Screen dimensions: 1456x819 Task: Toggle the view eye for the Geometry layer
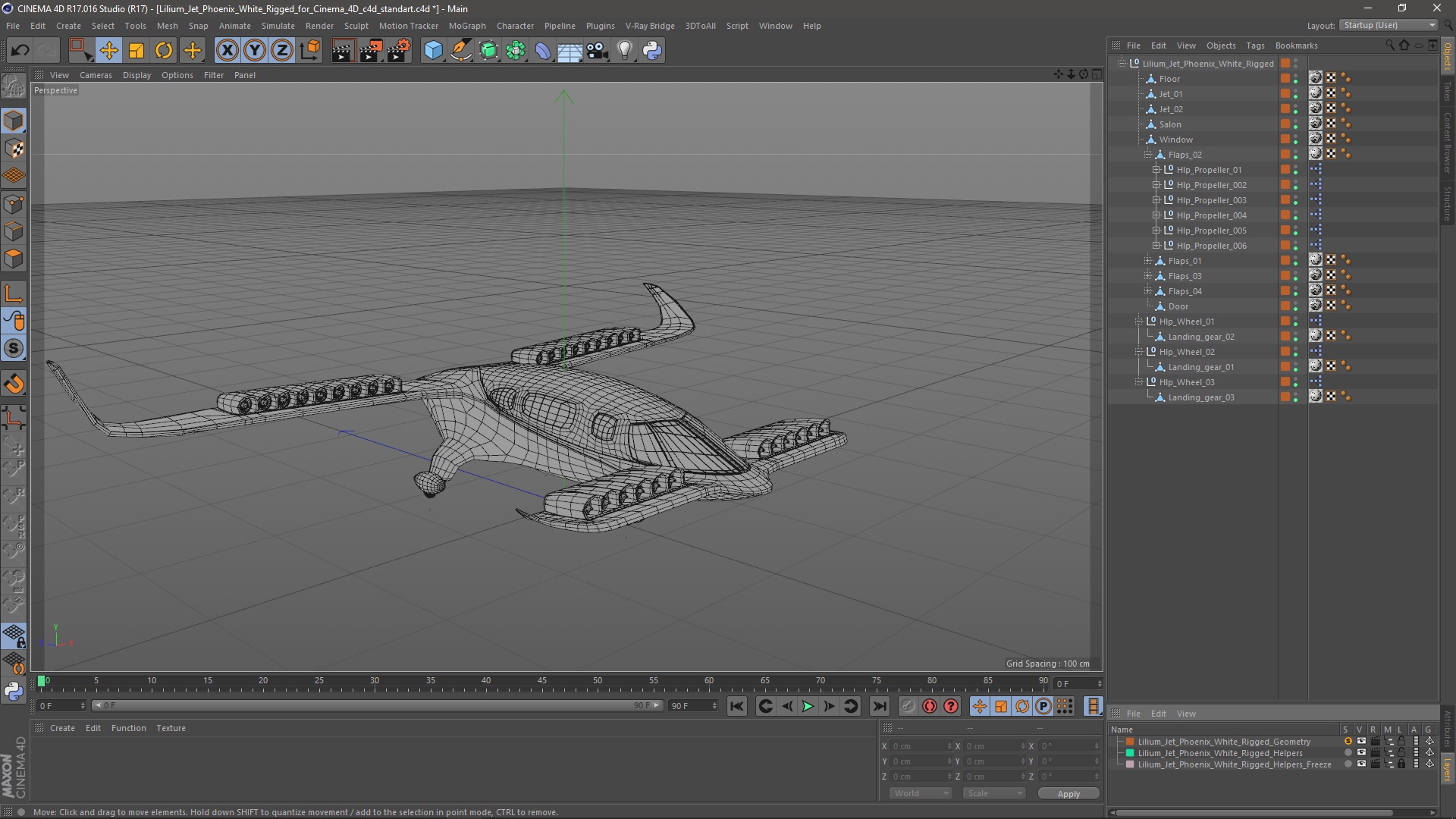click(1361, 742)
